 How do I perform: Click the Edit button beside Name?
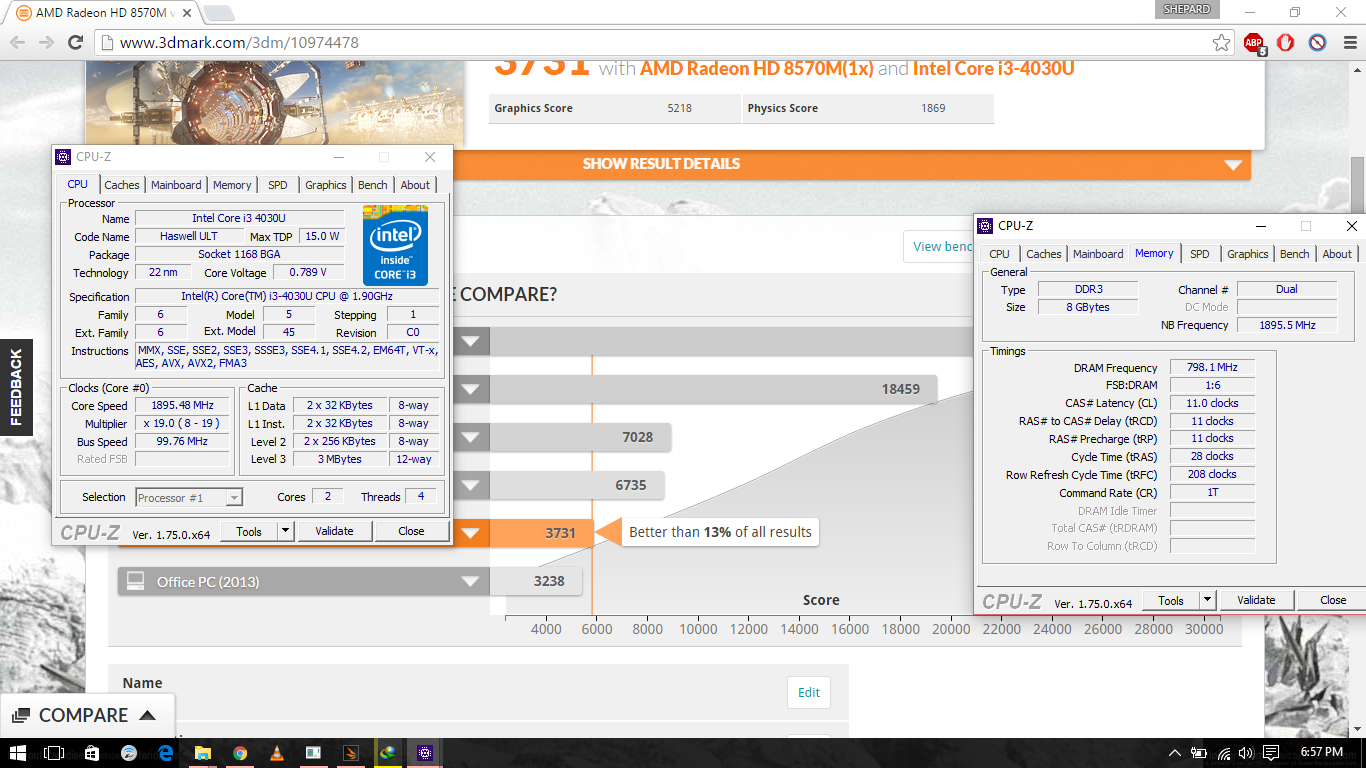(809, 692)
